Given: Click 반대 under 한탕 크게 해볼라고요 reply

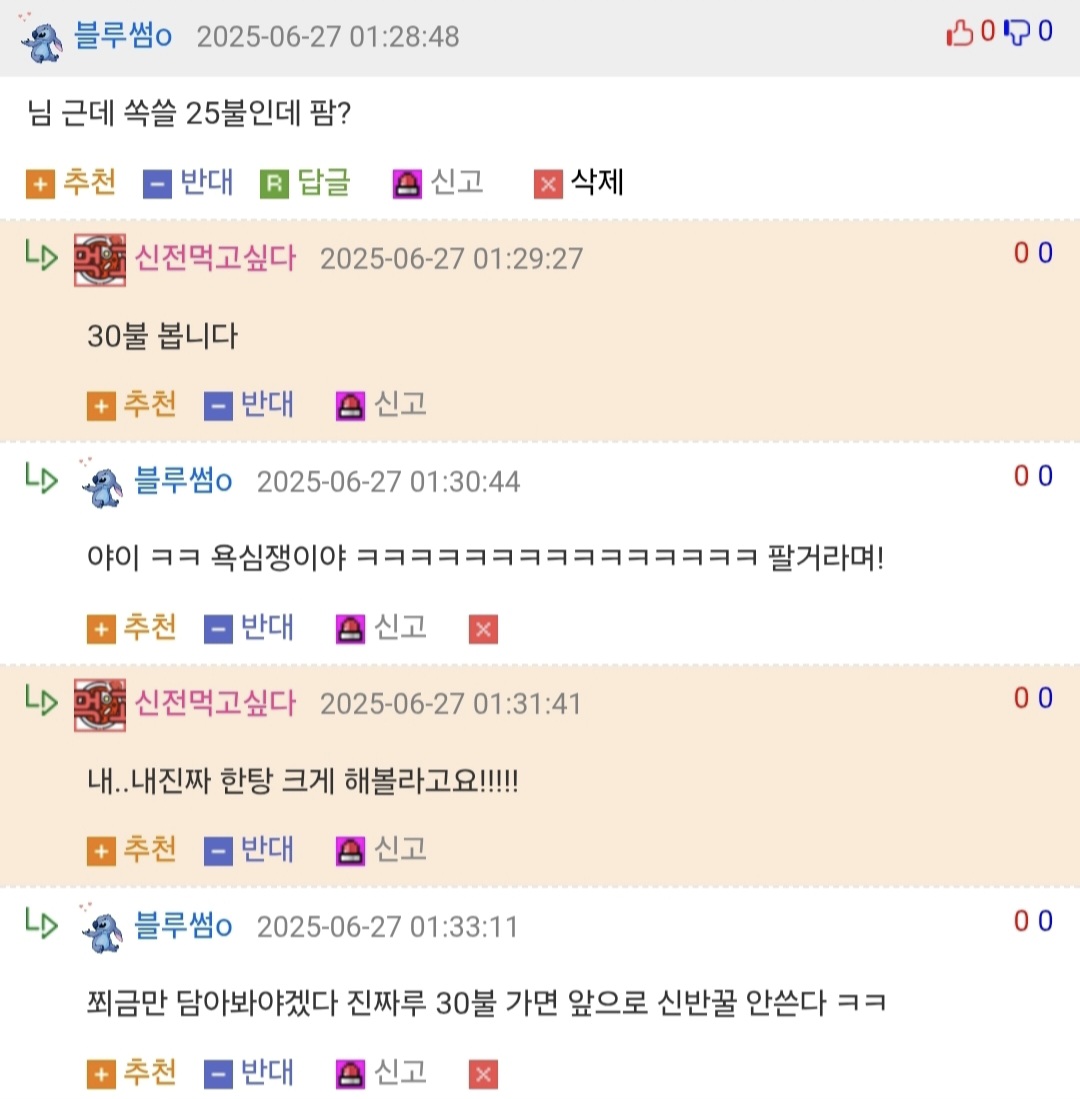Looking at the screenshot, I should tap(249, 850).
